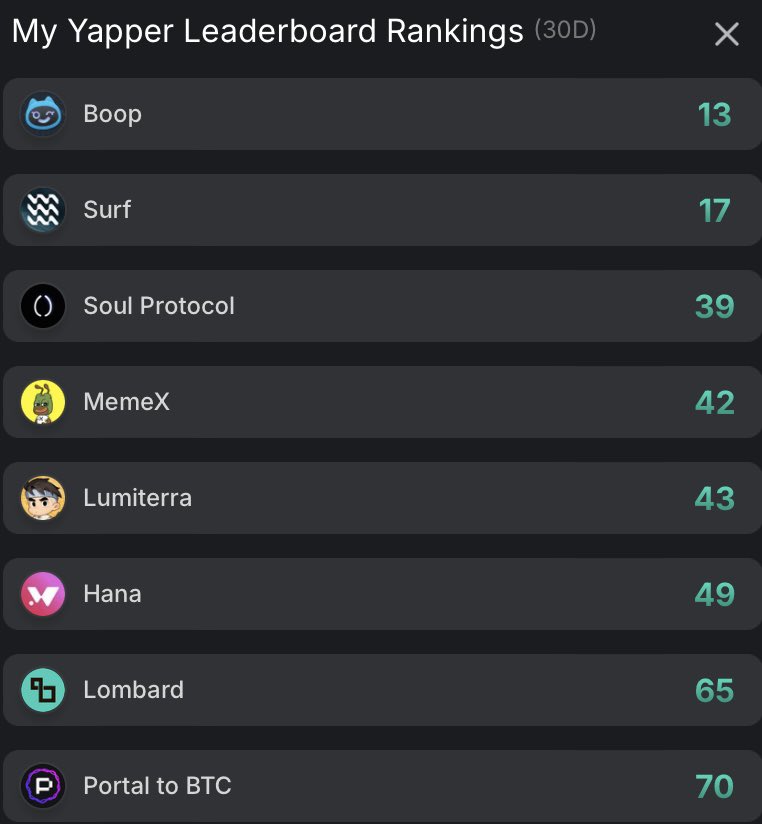
Task: Open the Lumiterra ranking row
Action: pyautogui.click(x=383, y=498)
